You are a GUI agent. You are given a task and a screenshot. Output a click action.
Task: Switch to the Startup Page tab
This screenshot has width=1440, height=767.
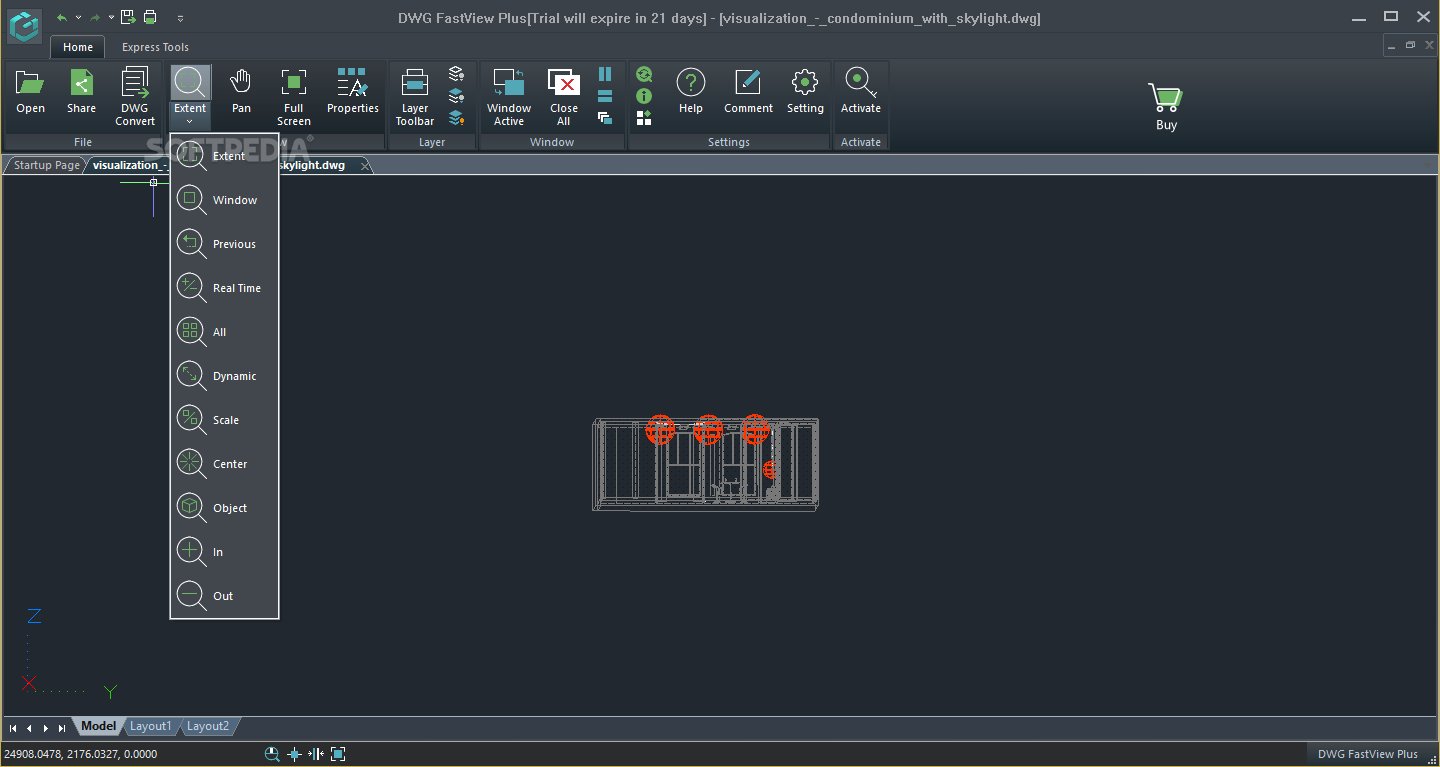coord(46,165)
